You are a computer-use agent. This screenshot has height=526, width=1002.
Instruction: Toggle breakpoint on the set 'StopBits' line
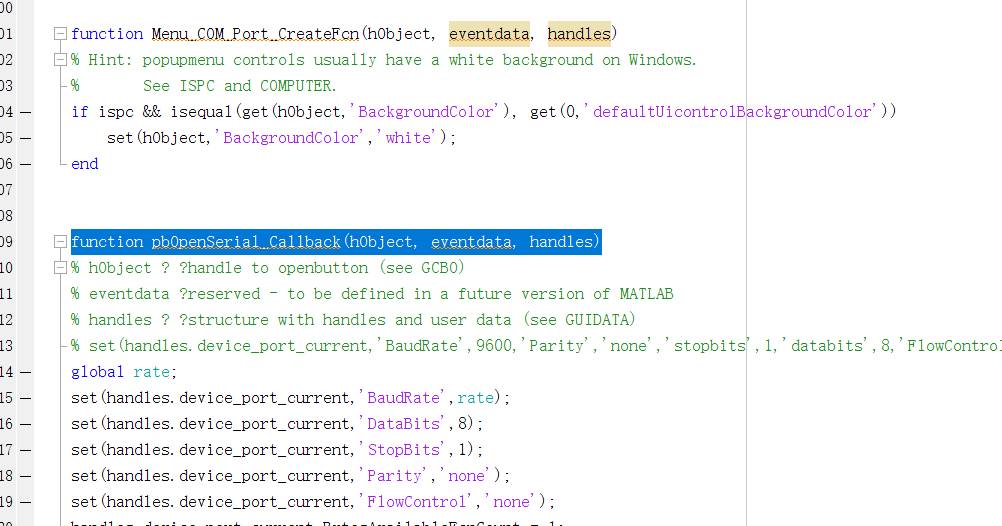point(26,450)
